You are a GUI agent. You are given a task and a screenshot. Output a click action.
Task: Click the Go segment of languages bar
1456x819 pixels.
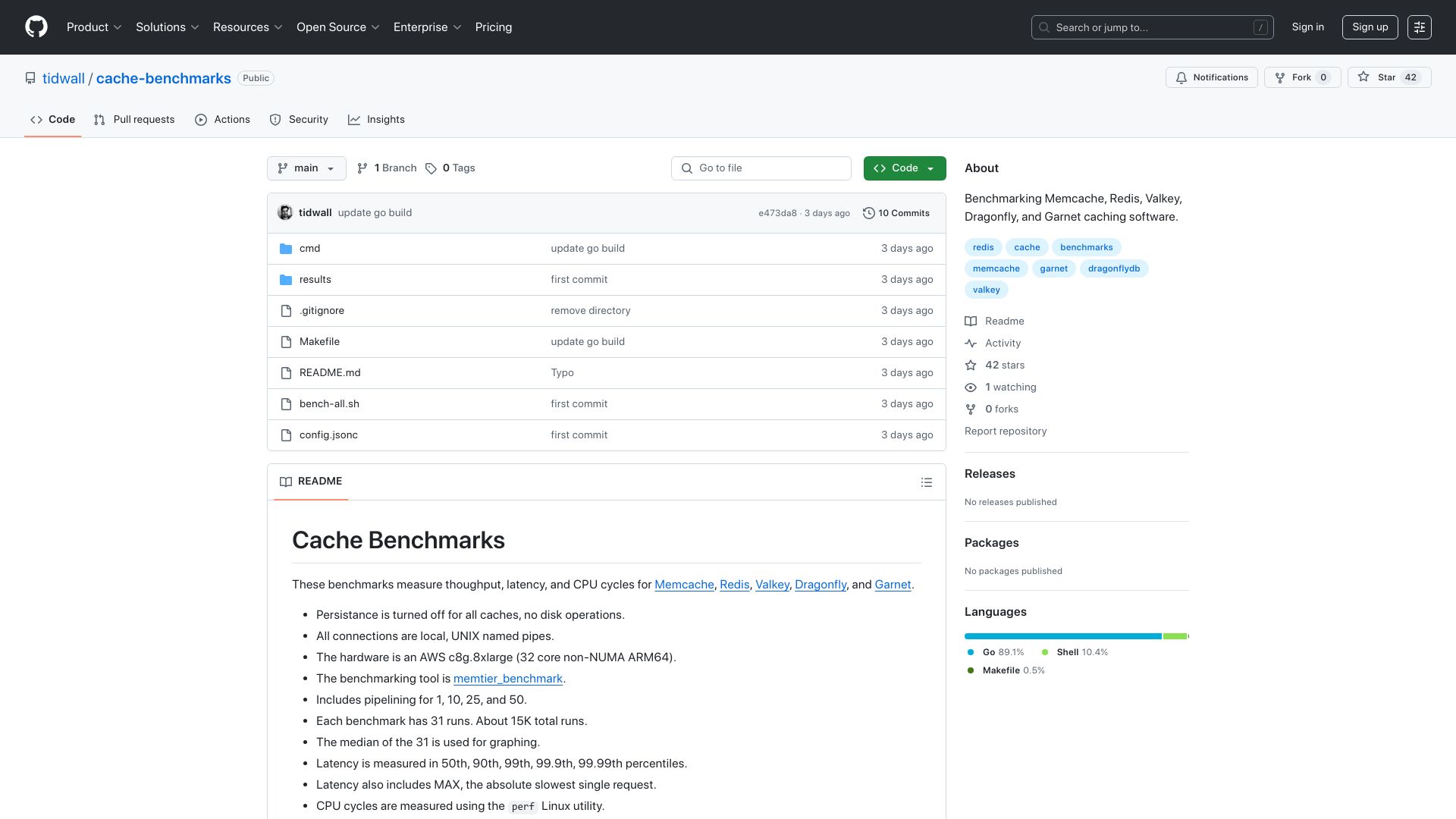(1062, 636)
